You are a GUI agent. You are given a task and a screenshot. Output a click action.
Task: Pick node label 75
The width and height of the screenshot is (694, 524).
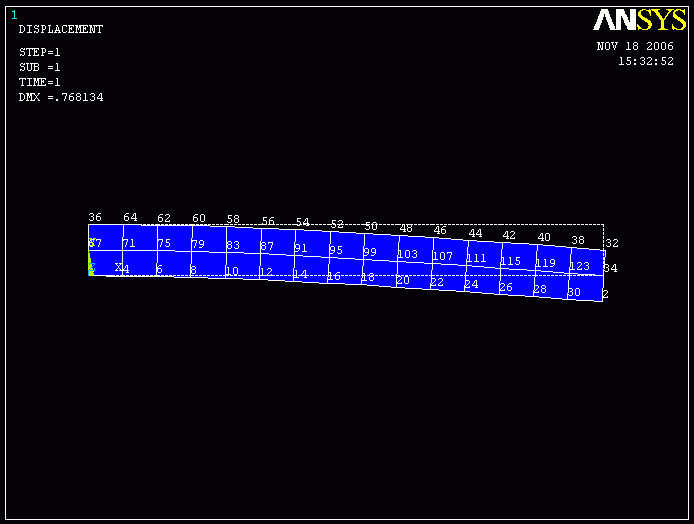(x=164, y=243)
